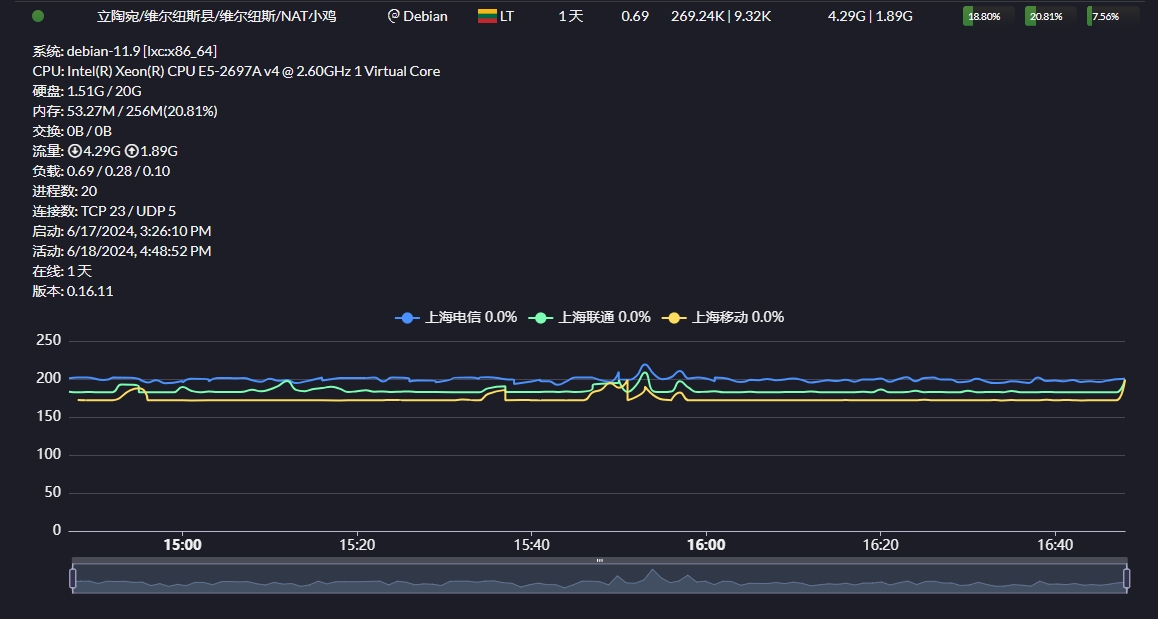Click the green online status dot
1158x619 pixels.
[x=38, y=16]
